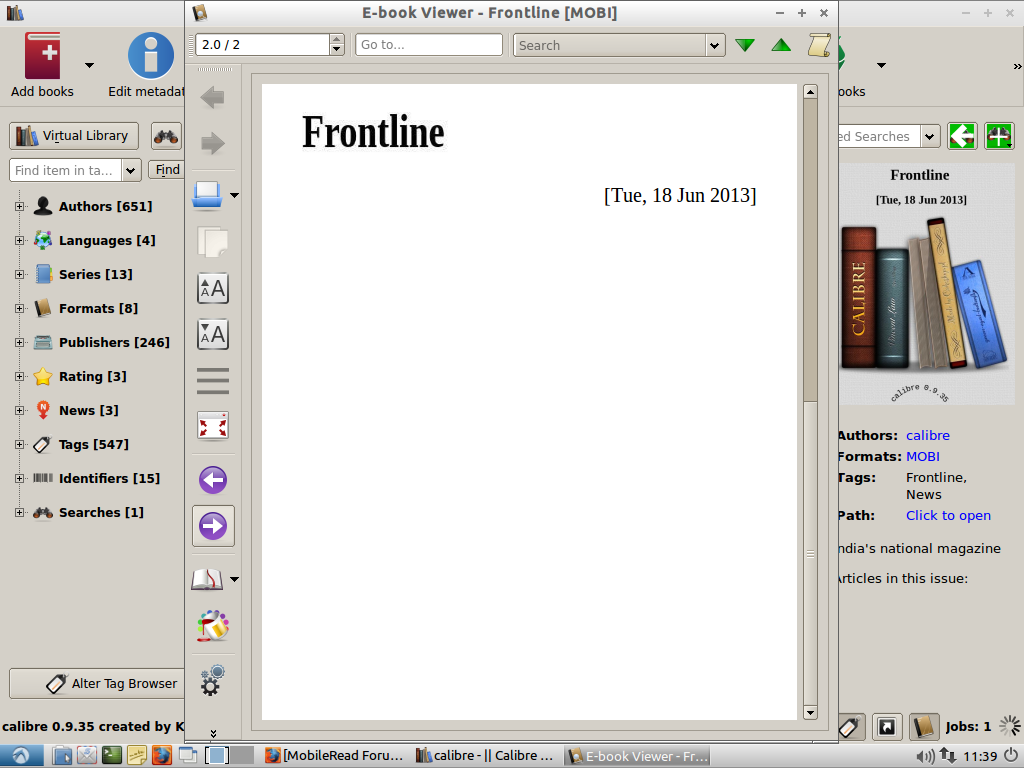
Task: Click the Alter Tag Browser button
Action: 98,684
